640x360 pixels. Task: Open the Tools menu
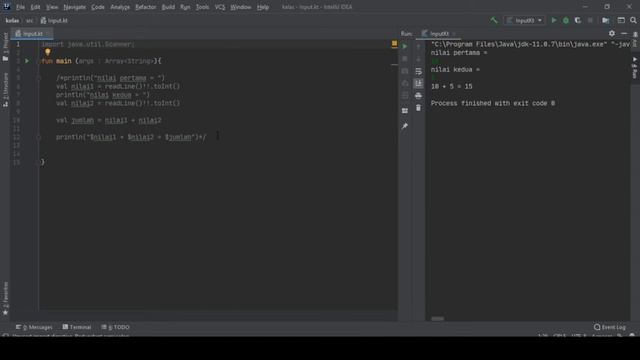click(x=202, y=7)
